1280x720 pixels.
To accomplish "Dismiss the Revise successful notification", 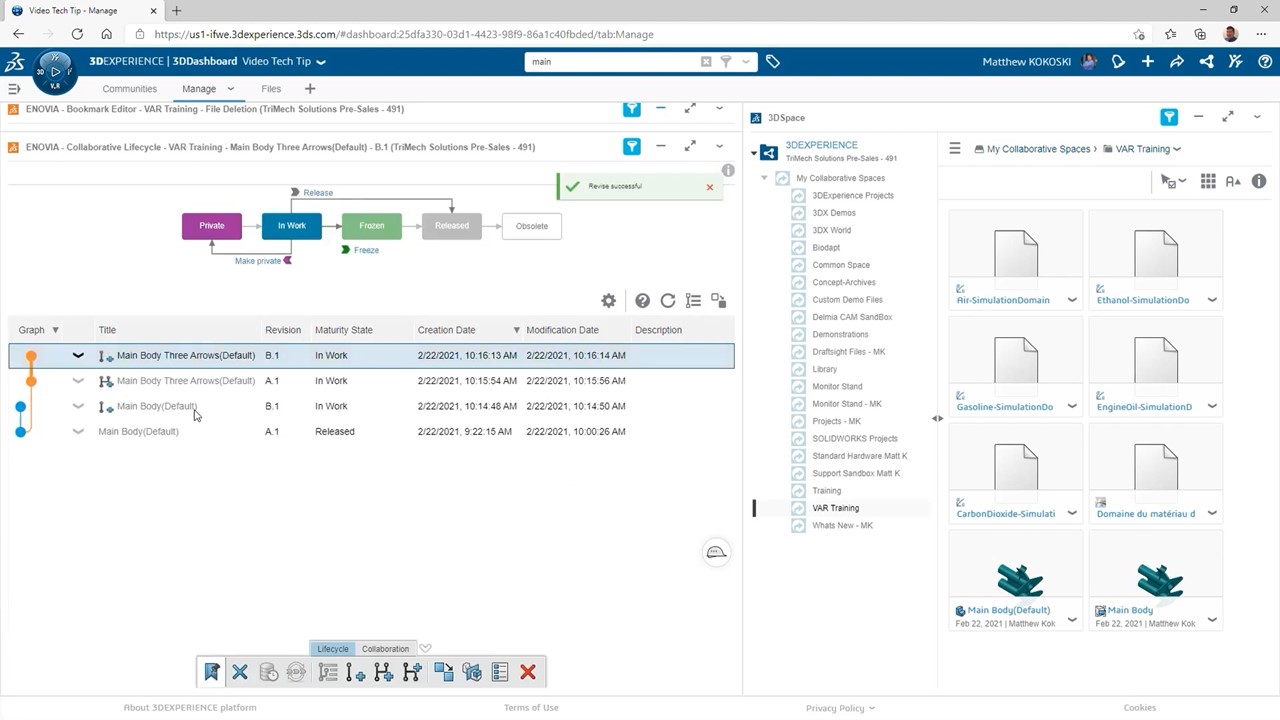I will (x=710, y=187).
